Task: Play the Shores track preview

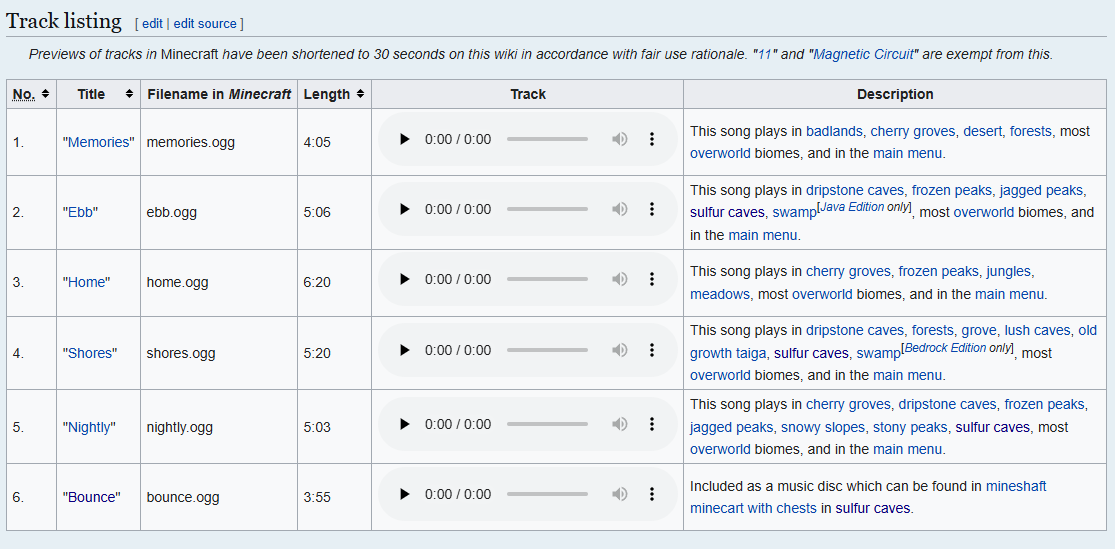Action: (405, 350)
